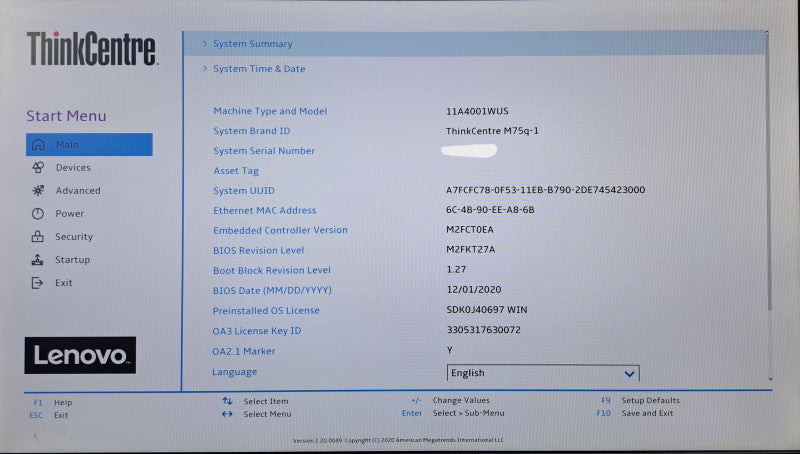Image resolution: width=800 pixels, height=454 pixels.
Task: Click the left-right Select Menu arrows icon
Action: pos(228,414)
